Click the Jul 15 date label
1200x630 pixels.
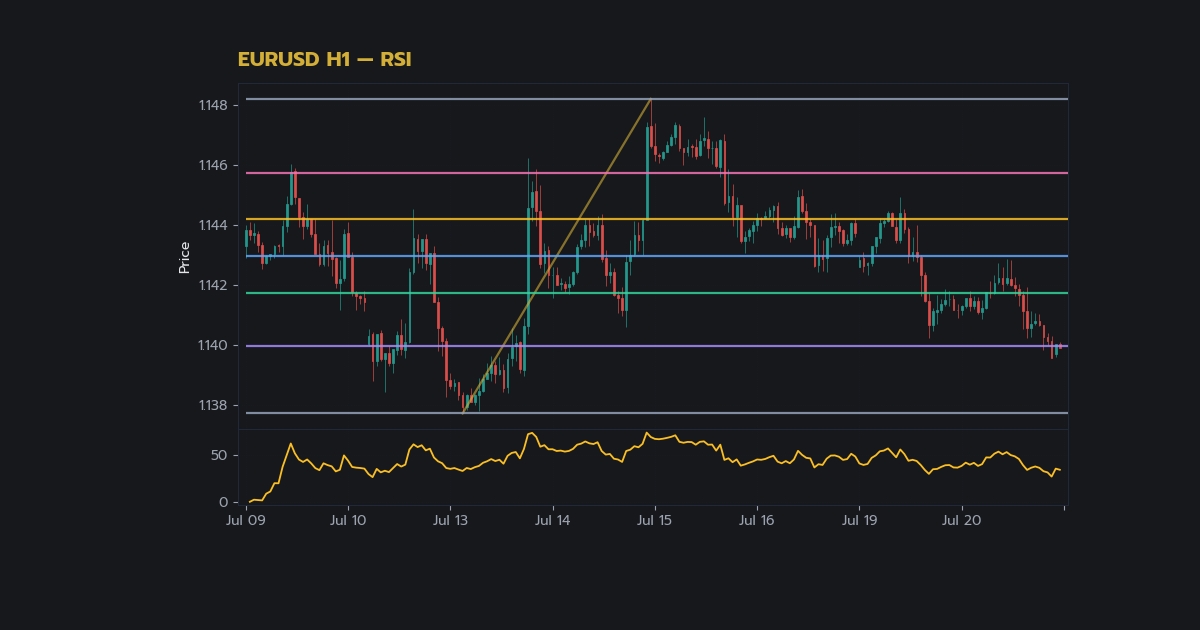[x=654, y=520]
